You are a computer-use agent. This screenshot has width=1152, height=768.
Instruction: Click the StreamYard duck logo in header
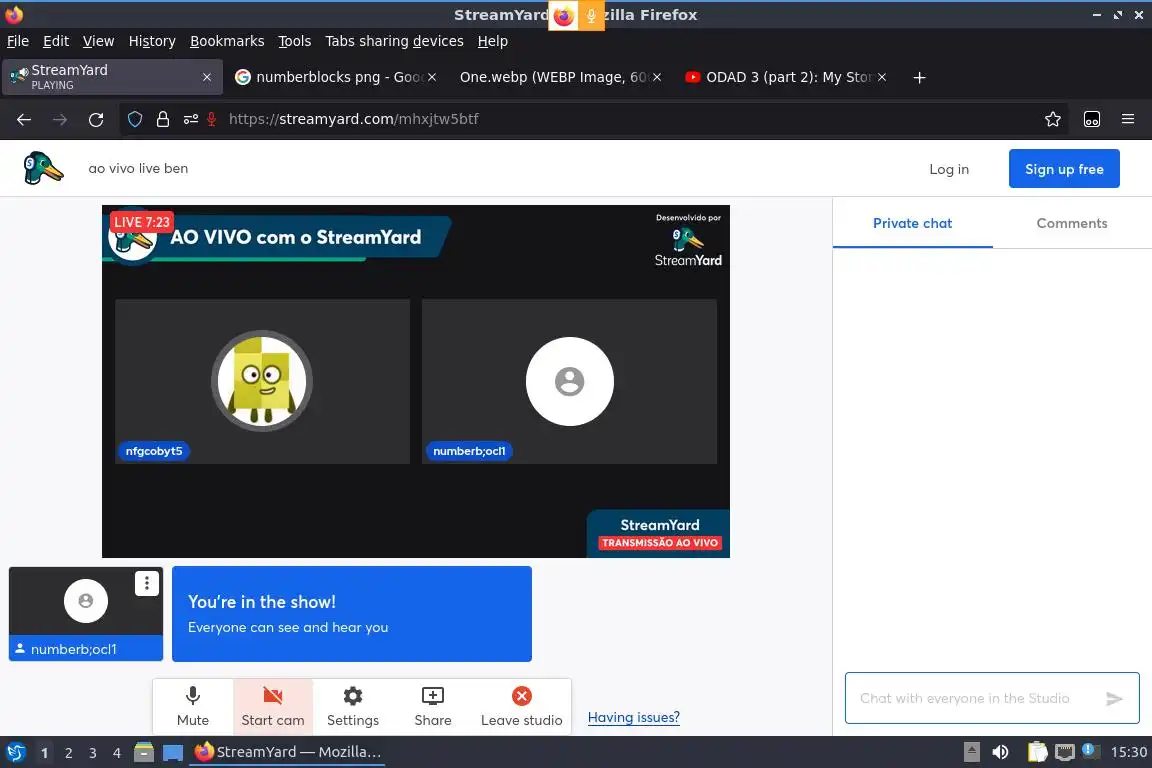coord(43,168)
